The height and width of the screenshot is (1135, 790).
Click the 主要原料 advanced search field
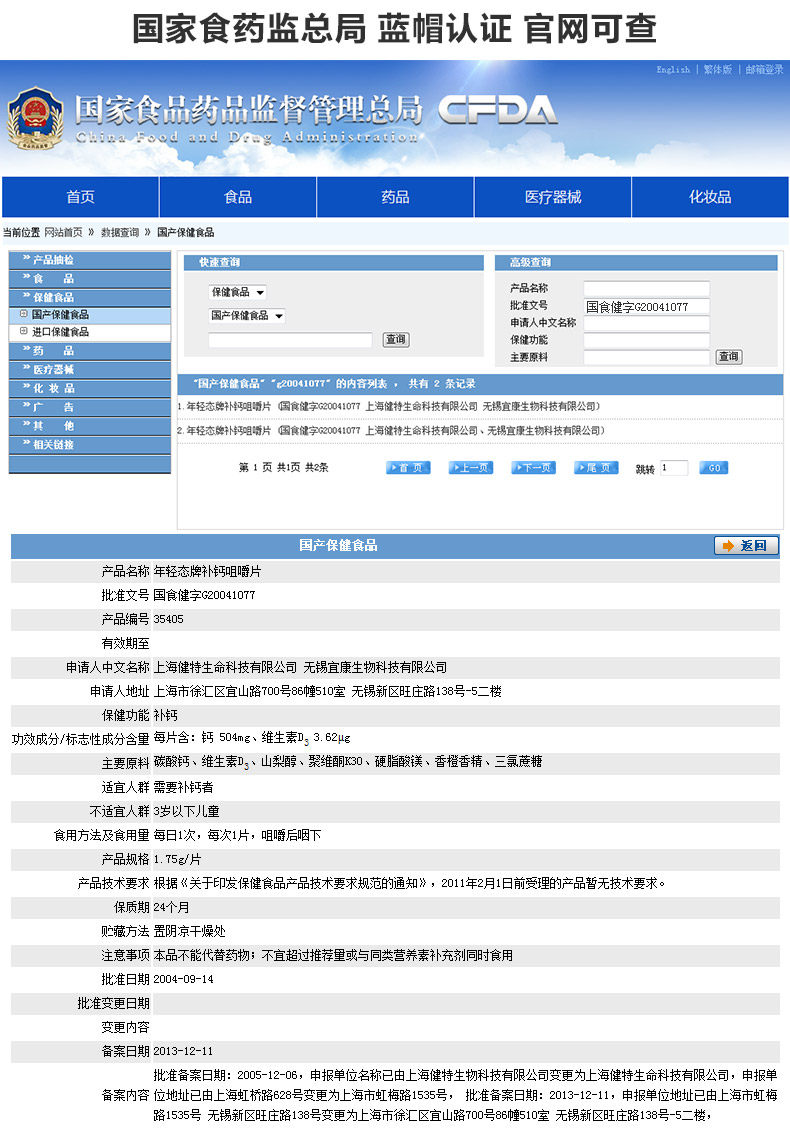click(x=647, y=357)
